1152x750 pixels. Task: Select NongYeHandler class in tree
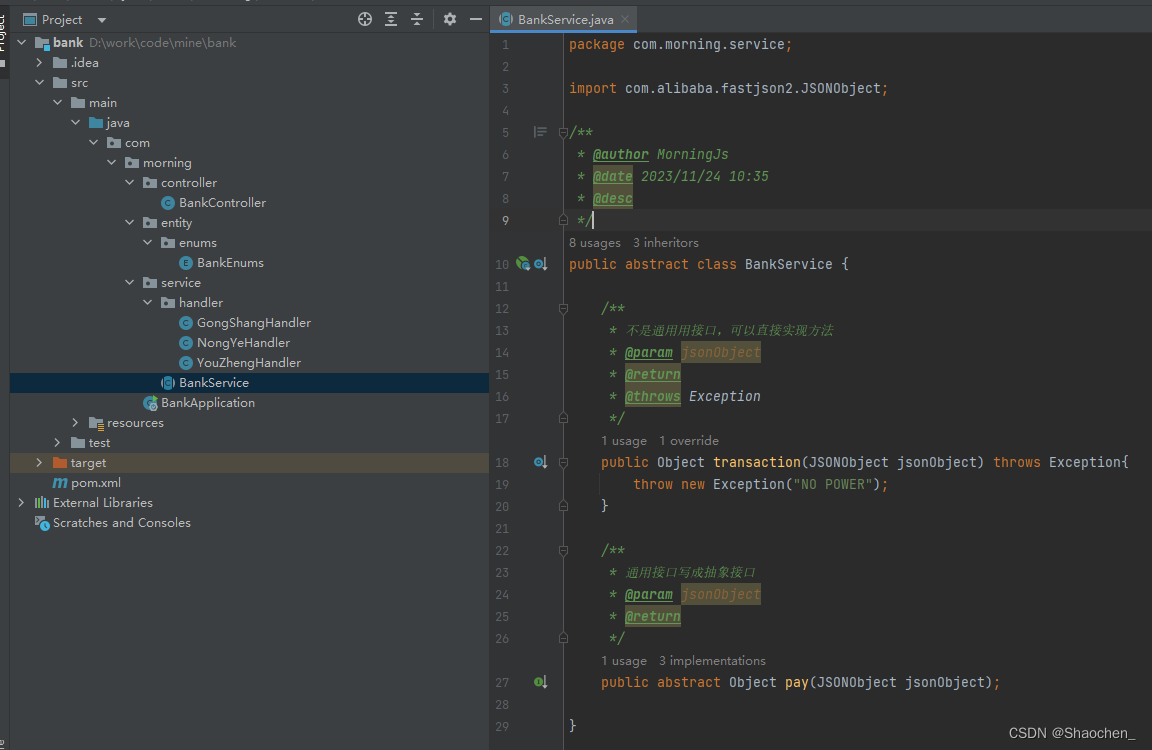coord(243,342)
